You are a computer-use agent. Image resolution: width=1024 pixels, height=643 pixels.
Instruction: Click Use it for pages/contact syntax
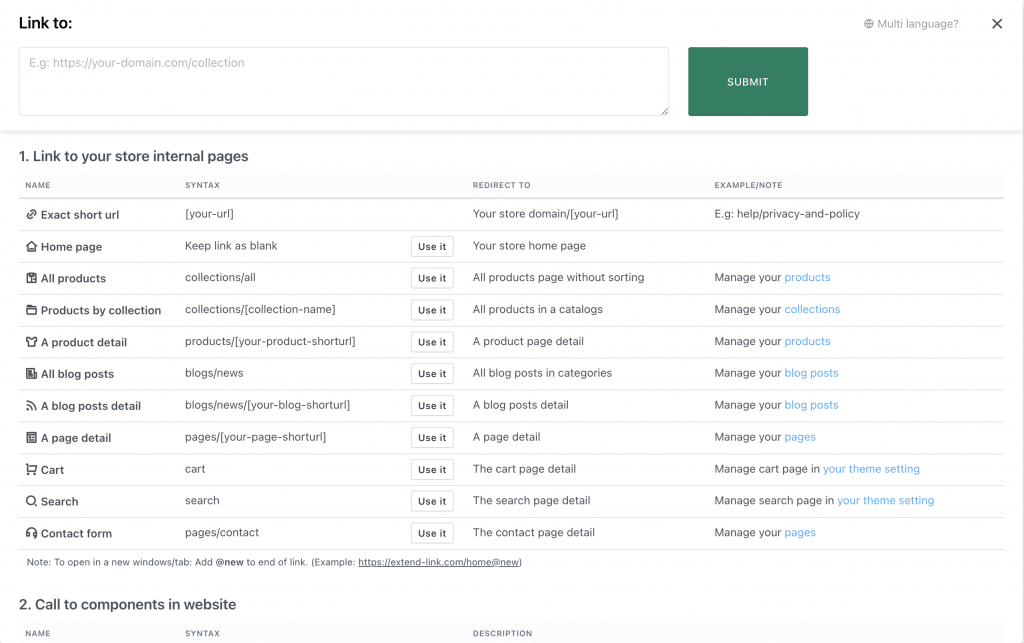coord(432,533)
